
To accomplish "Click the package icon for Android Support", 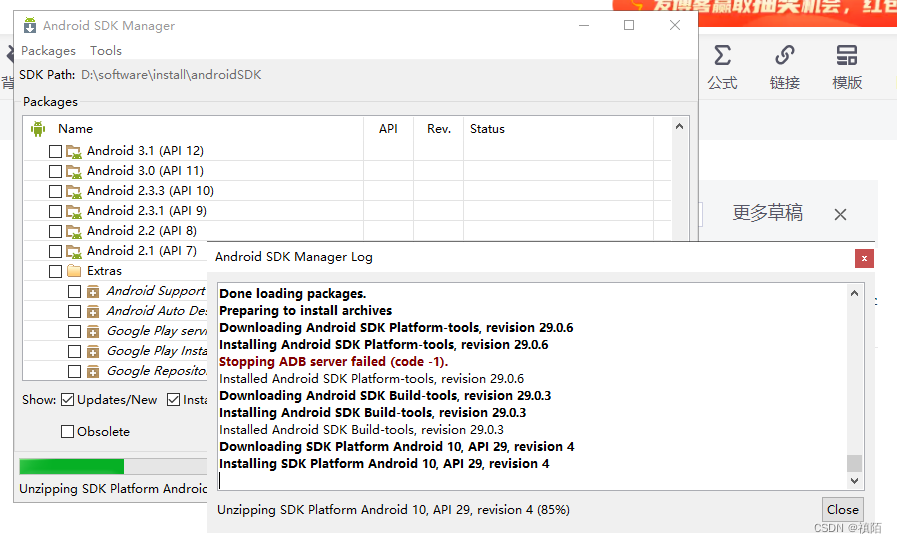I will pyautogui.click(x=93, y=292).
